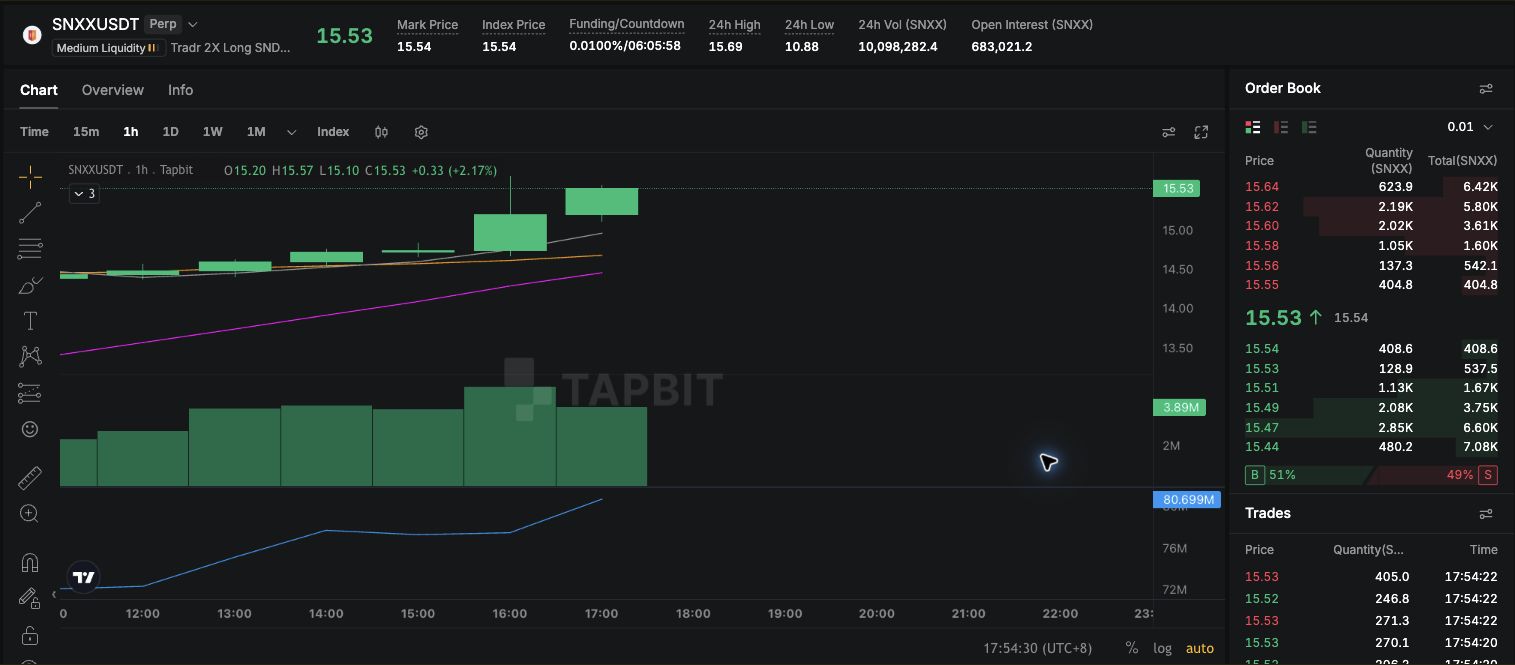This screenshot has height=665, width=1515.
Task: Open the chart patterns tool
Action: tap(30, 356)
